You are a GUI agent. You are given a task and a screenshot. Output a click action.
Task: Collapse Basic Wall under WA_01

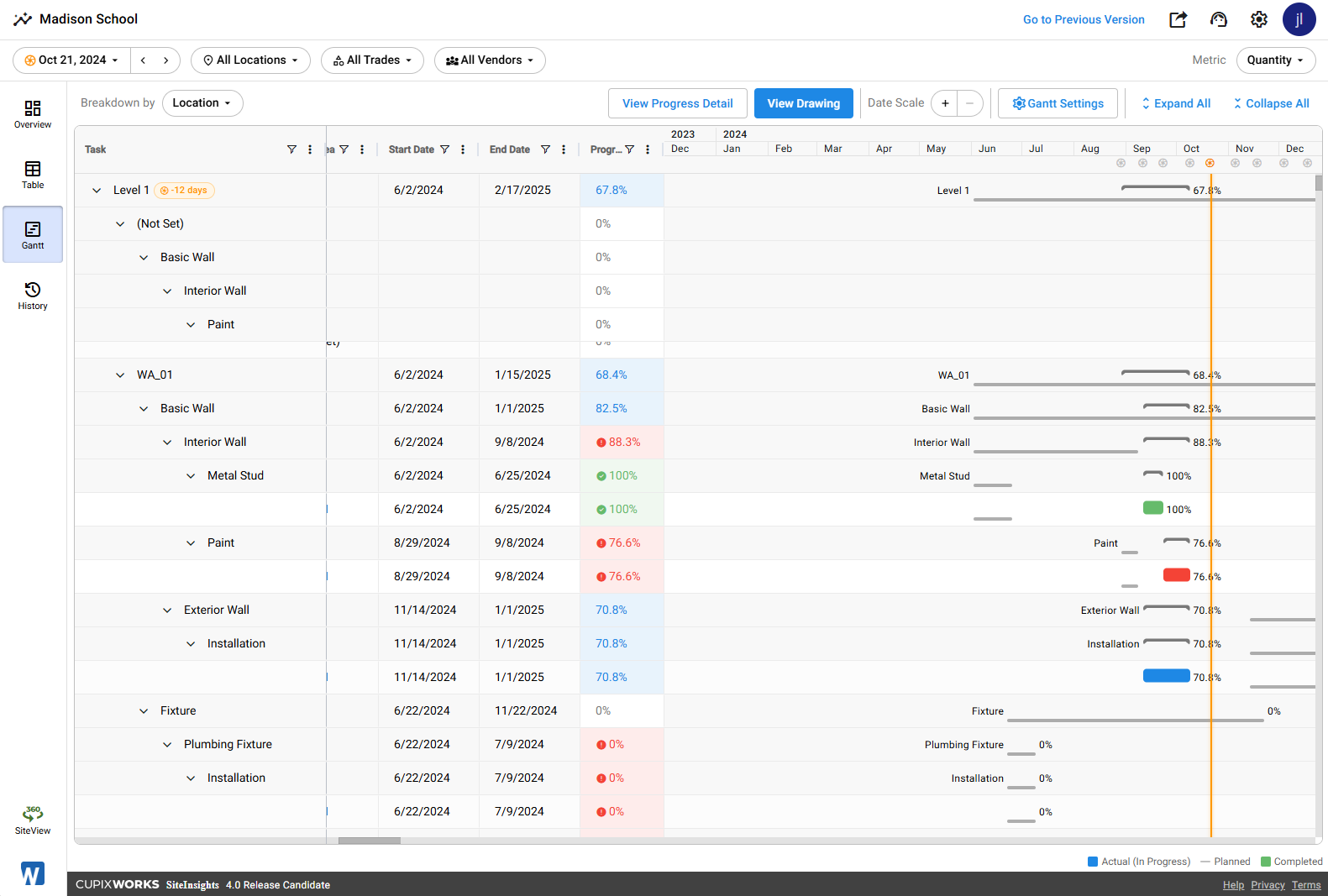click(144, 409)
